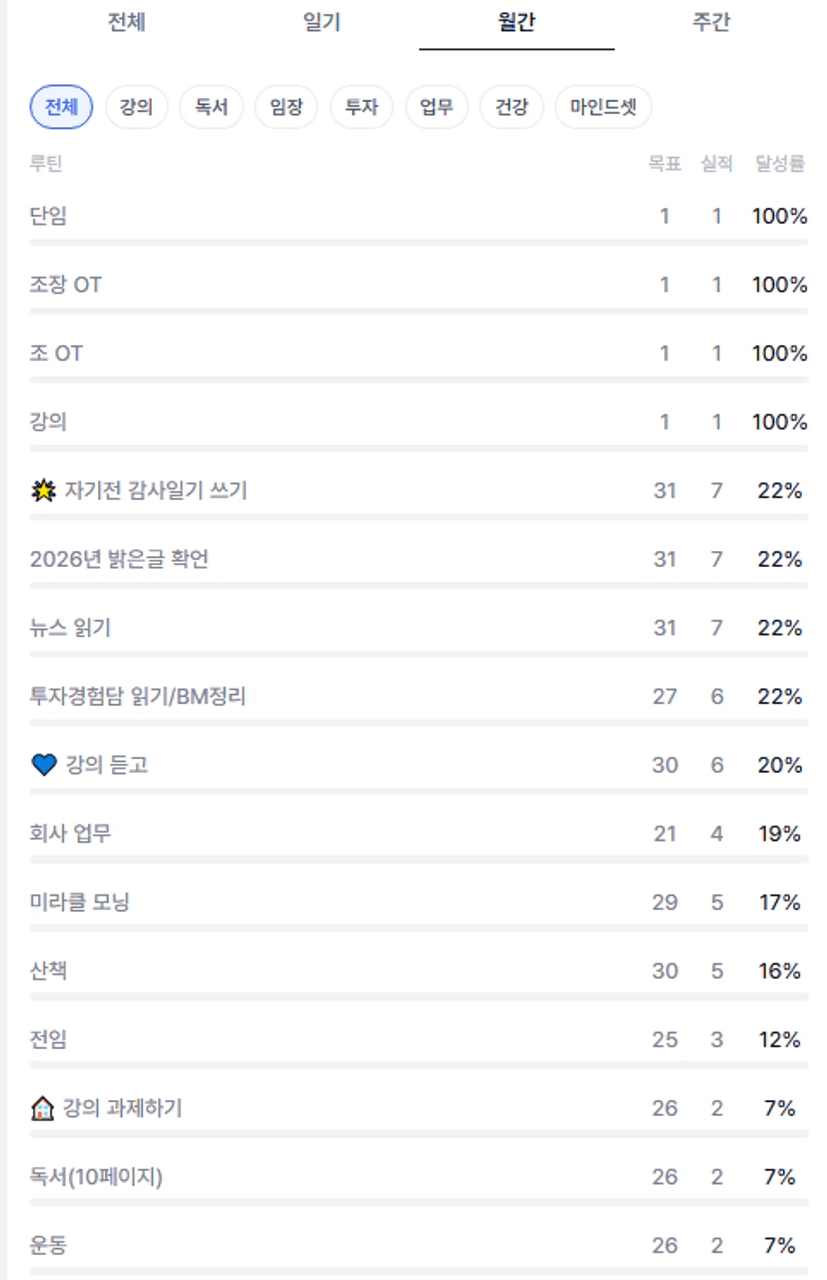Screen dimensions: 827x1280
Task: Select the 전체 tab in the top bar
Action: [x=126, y=23]
